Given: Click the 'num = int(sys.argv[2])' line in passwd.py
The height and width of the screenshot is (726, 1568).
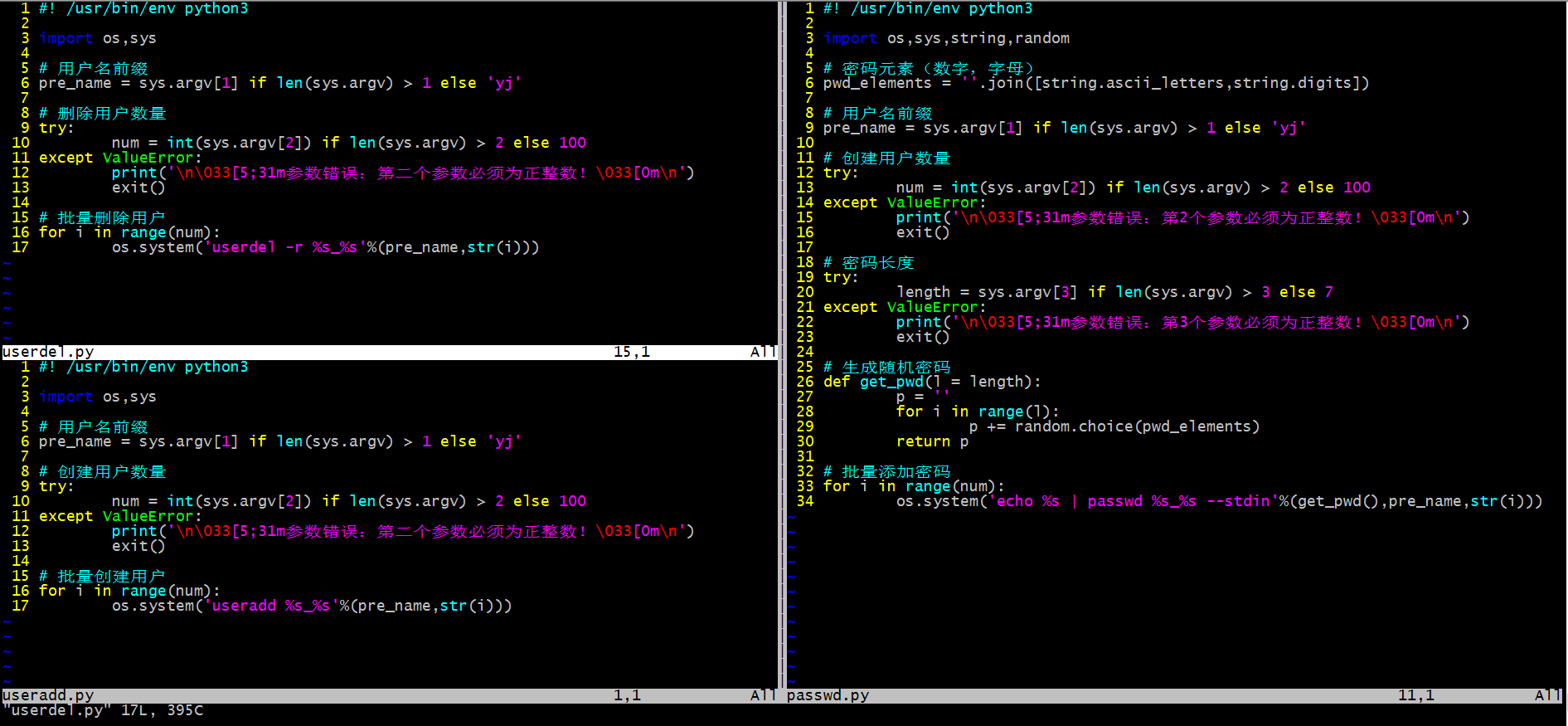Looking at the screenshot, I should tap(1134, 188).
